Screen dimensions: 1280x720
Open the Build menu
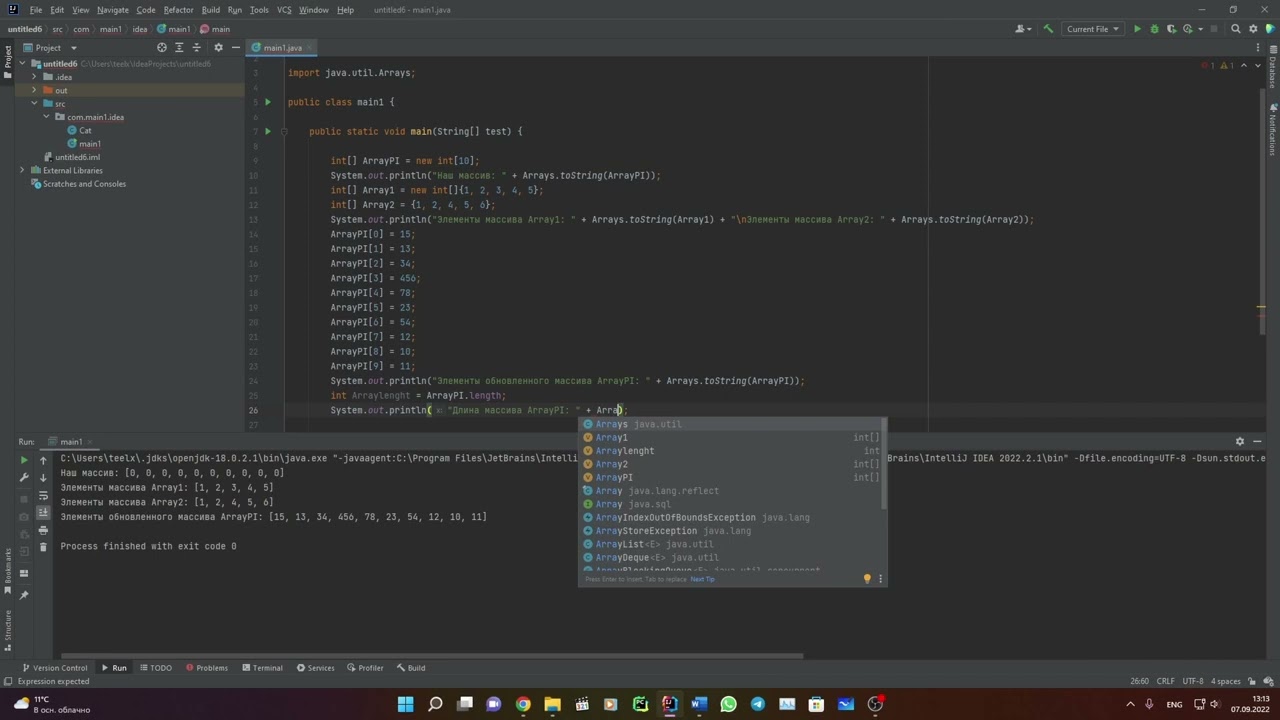(210, 10)
